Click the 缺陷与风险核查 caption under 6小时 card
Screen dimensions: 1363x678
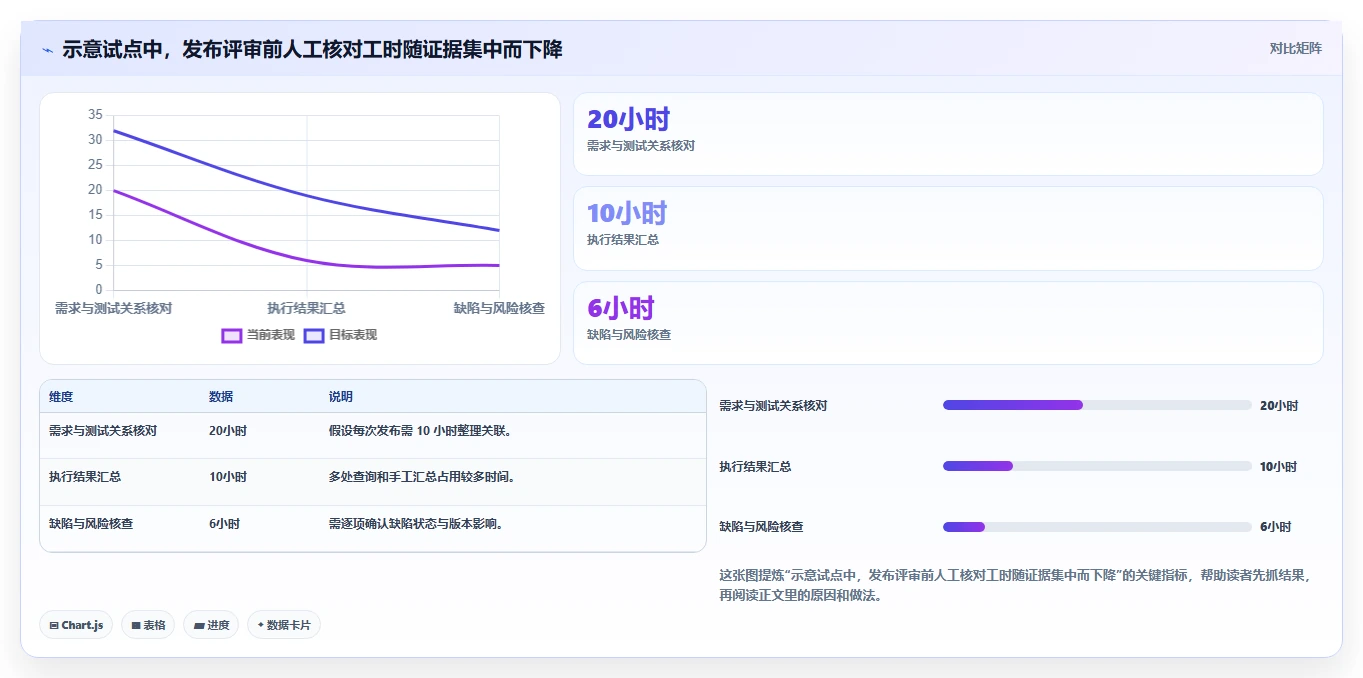coord(629,335)
